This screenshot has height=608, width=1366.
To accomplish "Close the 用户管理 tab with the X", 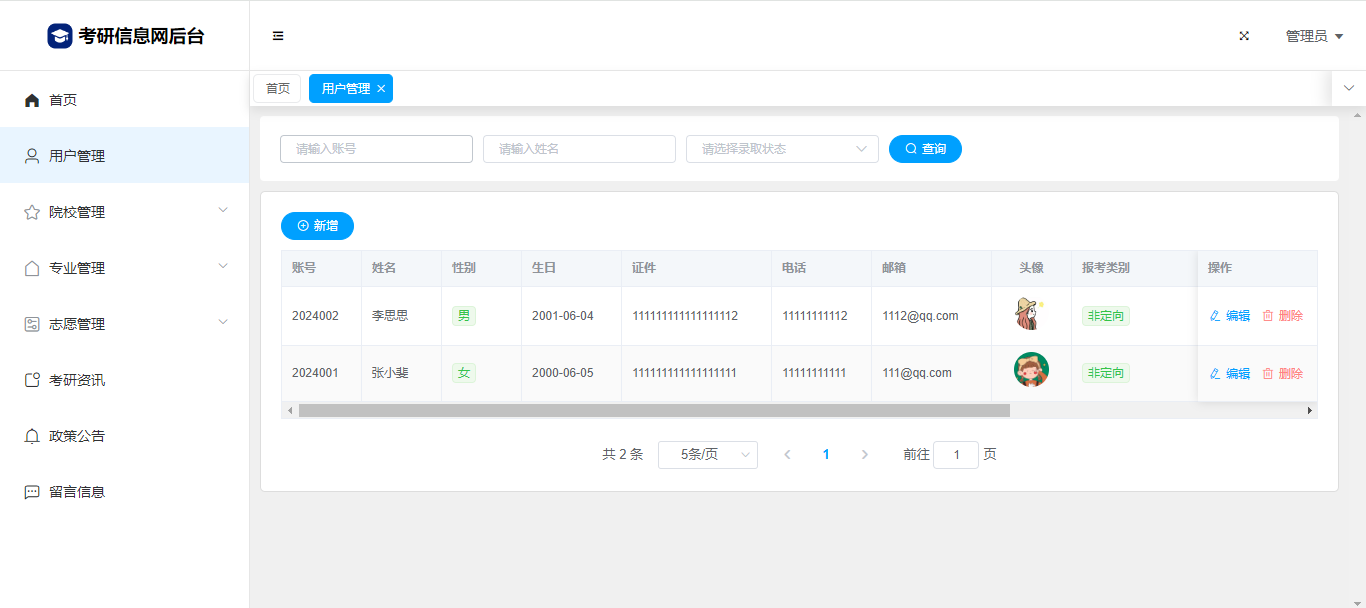I will click(x=381, y=89).
